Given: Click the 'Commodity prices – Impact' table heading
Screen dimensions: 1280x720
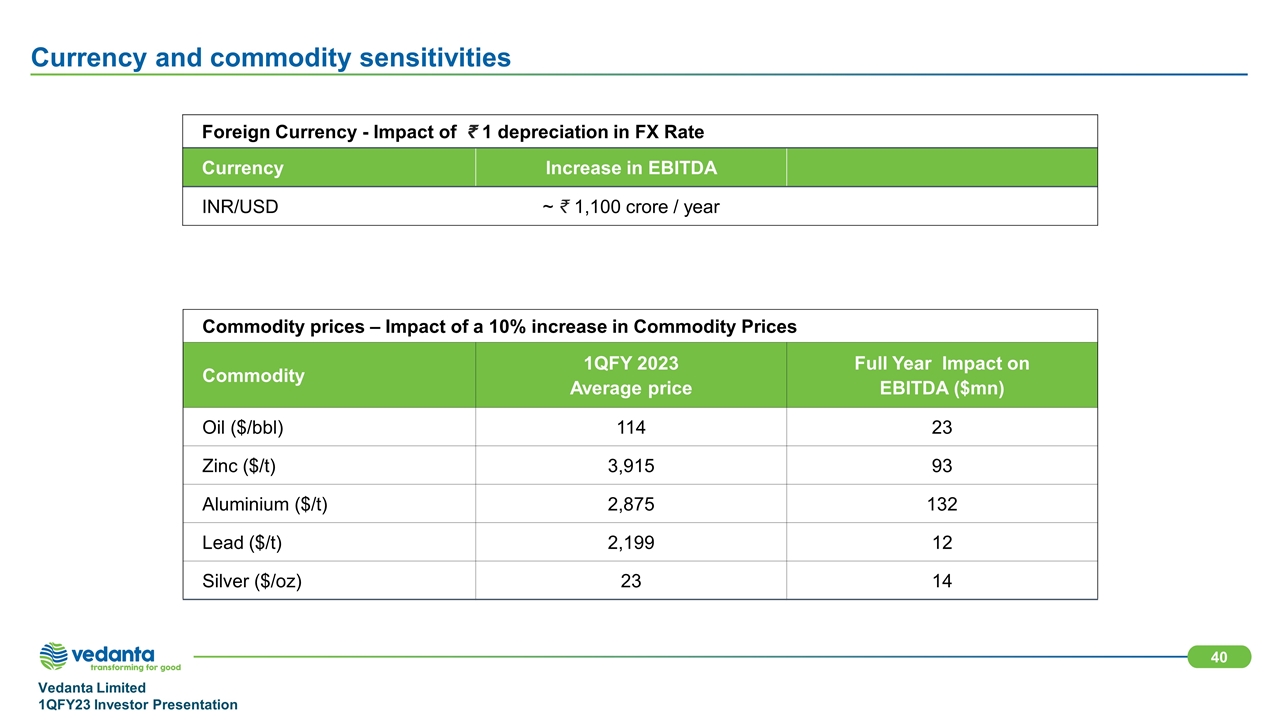Looking at the screenshot, I should point(500,327).
